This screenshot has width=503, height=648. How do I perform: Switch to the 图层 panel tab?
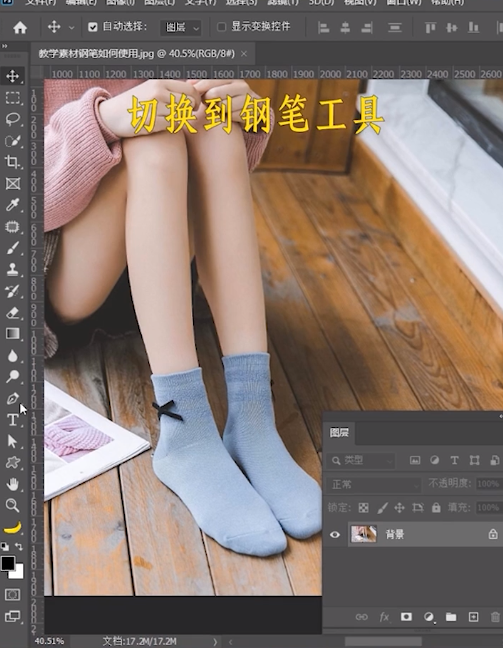[x=339, y=433]
